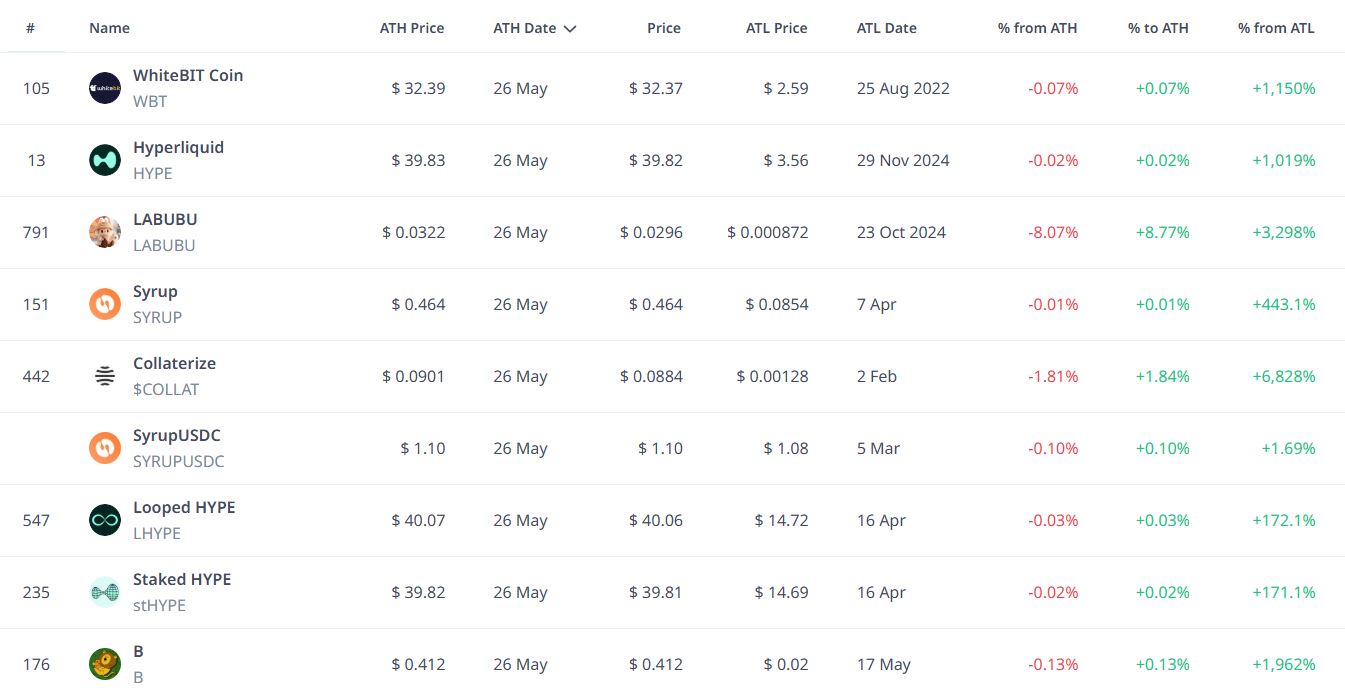
Task: Sort by % to ATH header
Action: [x=1158, y=28]
